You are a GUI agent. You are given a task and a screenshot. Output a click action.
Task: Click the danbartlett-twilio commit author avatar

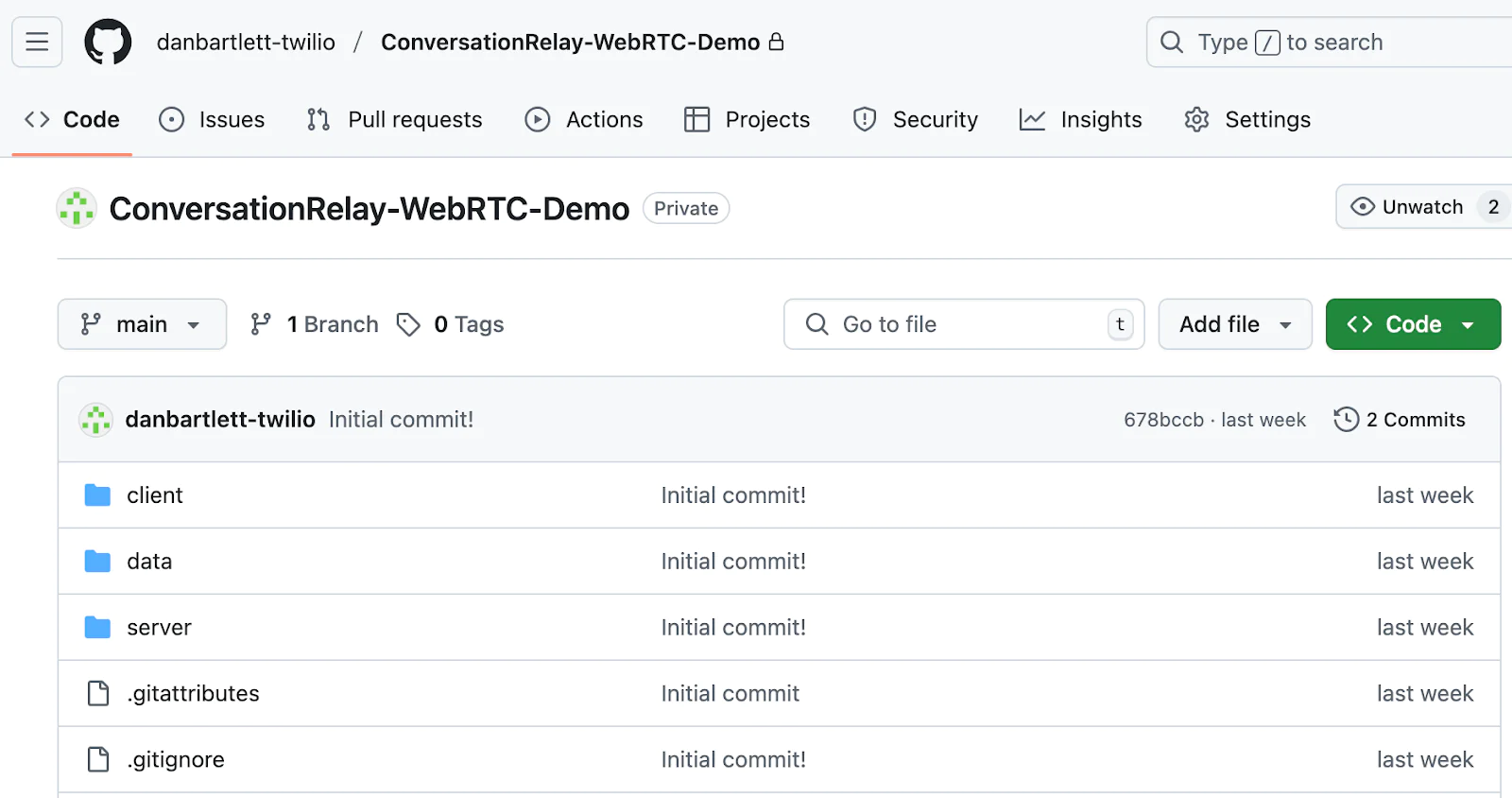95,420
